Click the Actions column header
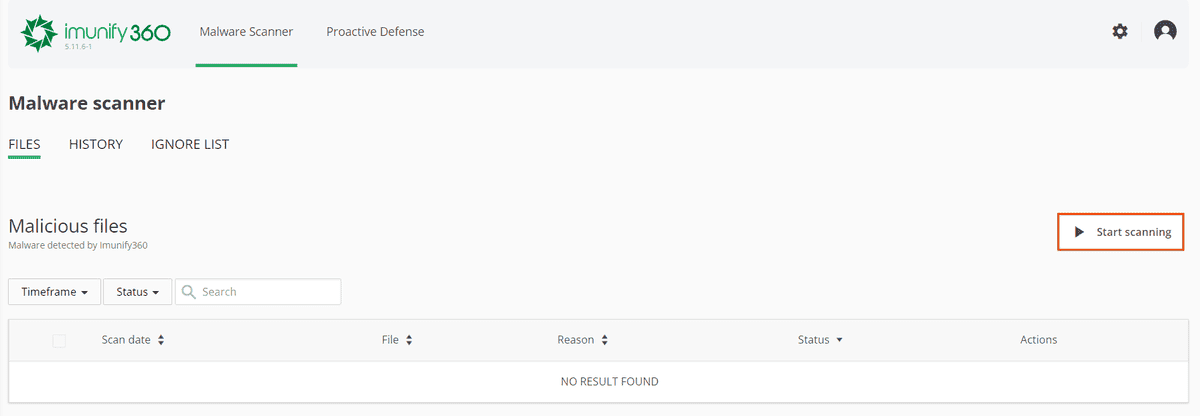Screen dimensions: 1200x416 pos(1038,340)
